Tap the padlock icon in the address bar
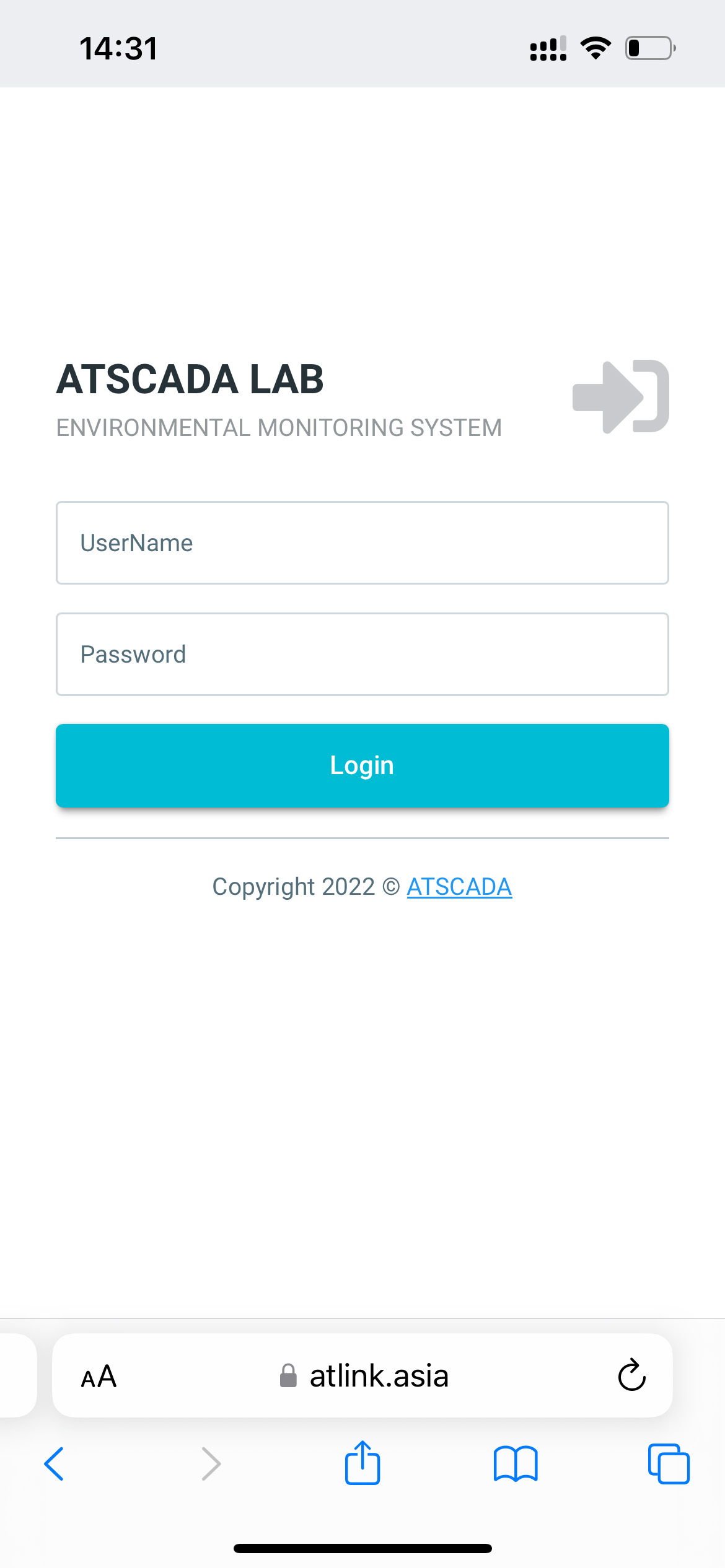The width and height of the screenshot is (725, 1568). [x=288, y=1376]
